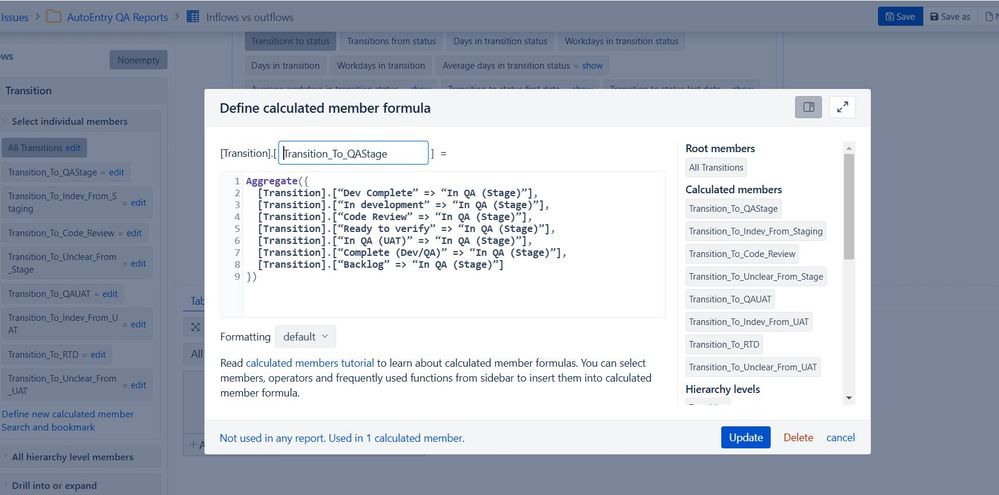Edit the calculated member name field
Viewport: 999px width, 495px height.
353,153
